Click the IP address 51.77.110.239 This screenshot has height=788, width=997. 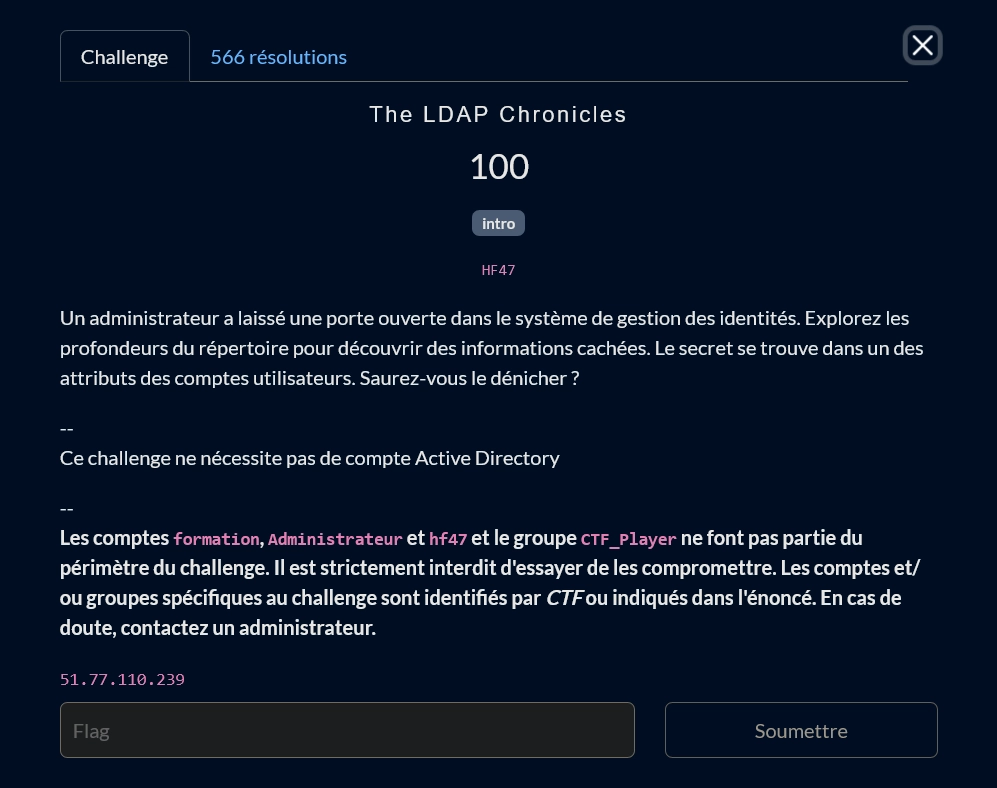coord(122,679)
